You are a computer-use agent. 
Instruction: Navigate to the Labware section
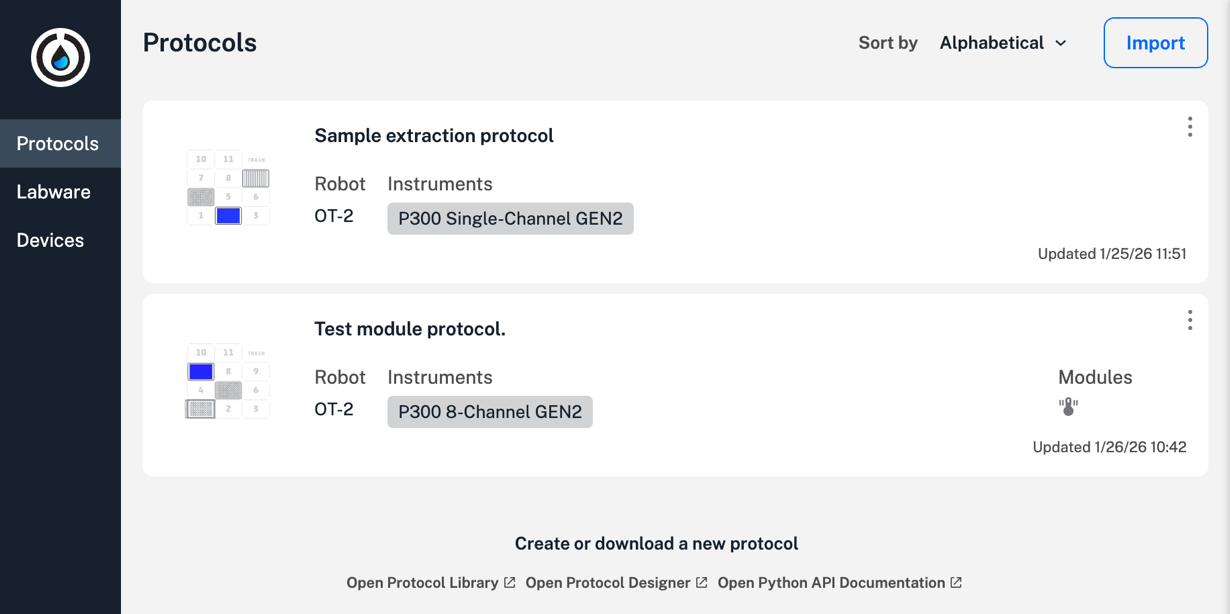tap(54, 192)
